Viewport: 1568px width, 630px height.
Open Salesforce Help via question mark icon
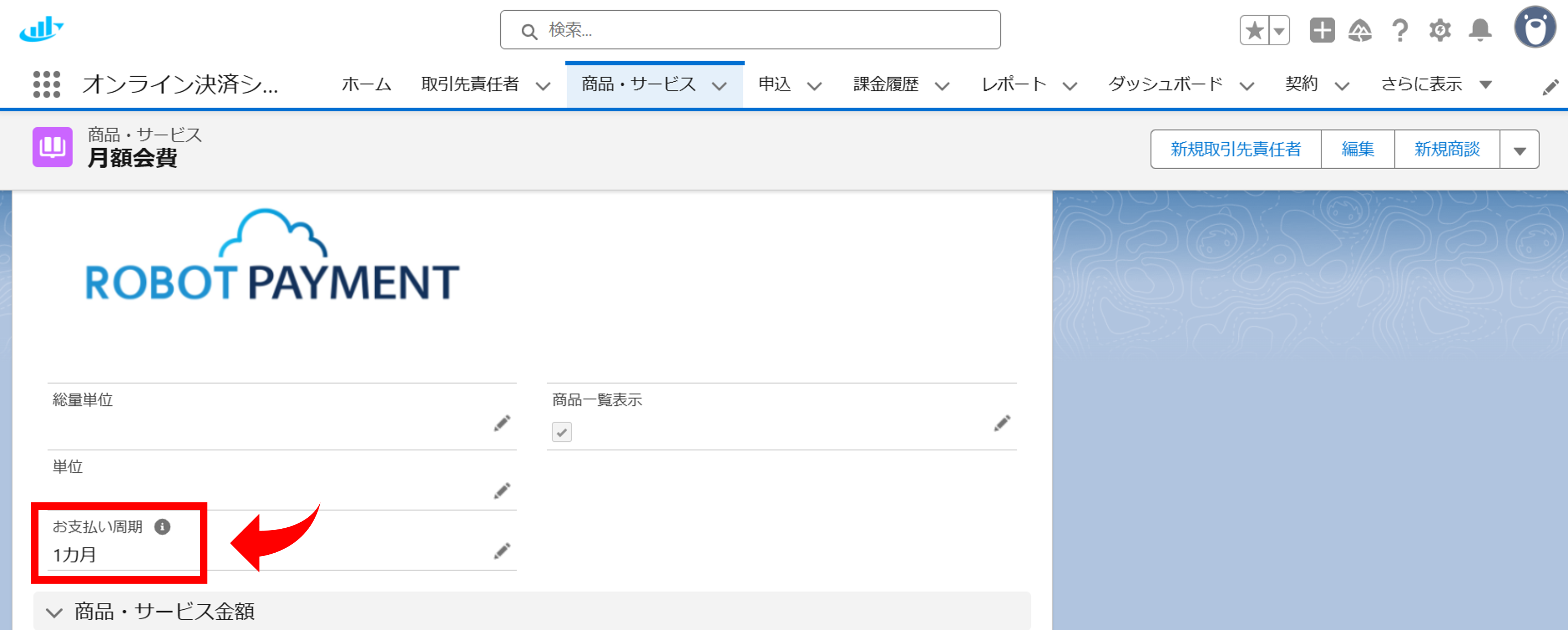pos(1399,29)
